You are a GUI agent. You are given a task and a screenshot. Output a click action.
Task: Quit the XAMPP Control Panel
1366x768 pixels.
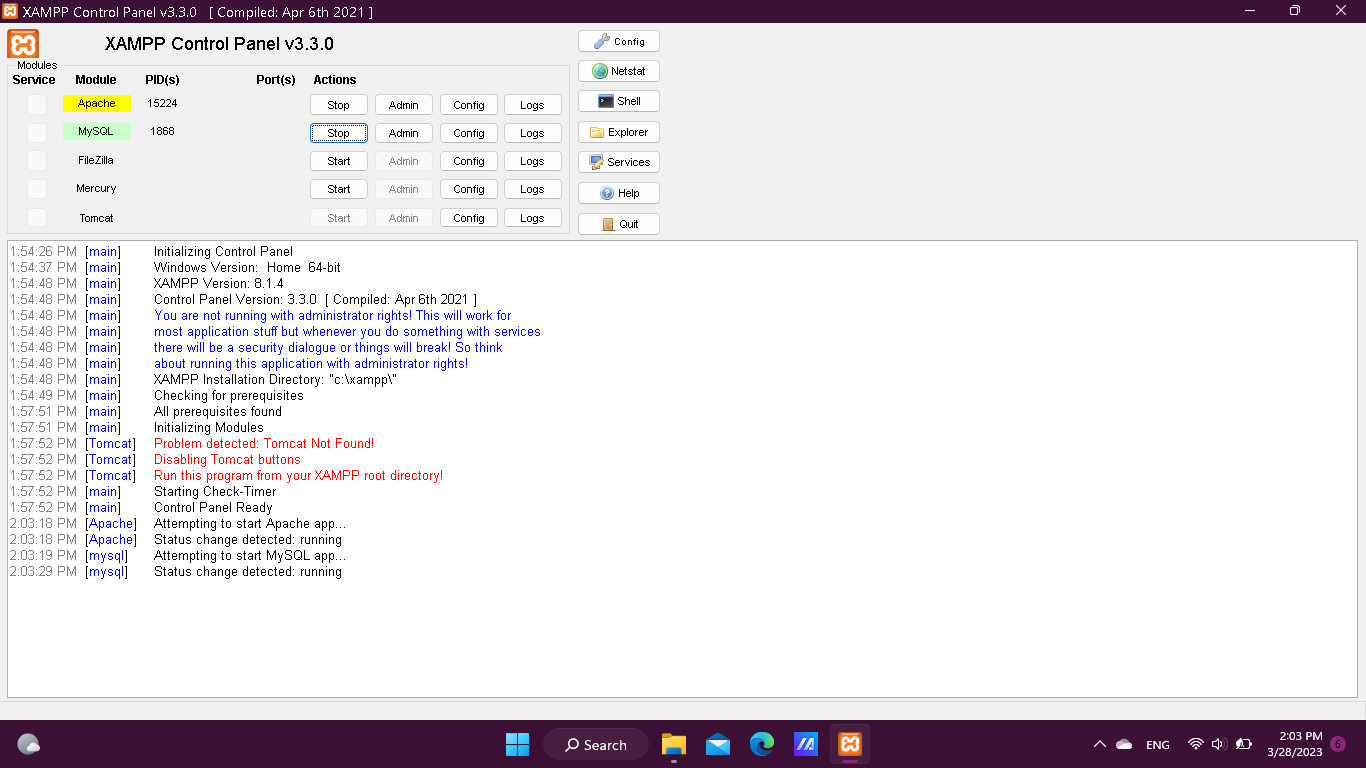(x=618, y=223)
